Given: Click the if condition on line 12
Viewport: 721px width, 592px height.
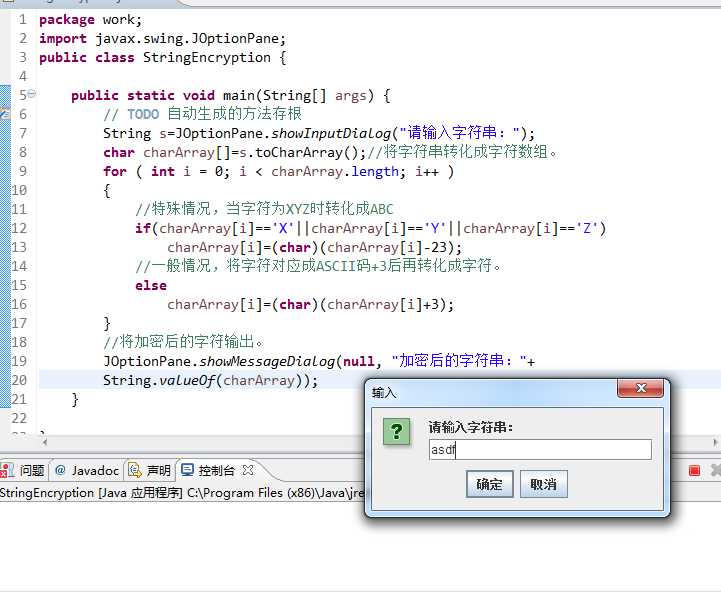Looking at the screenshot, I should click(371, 229).
